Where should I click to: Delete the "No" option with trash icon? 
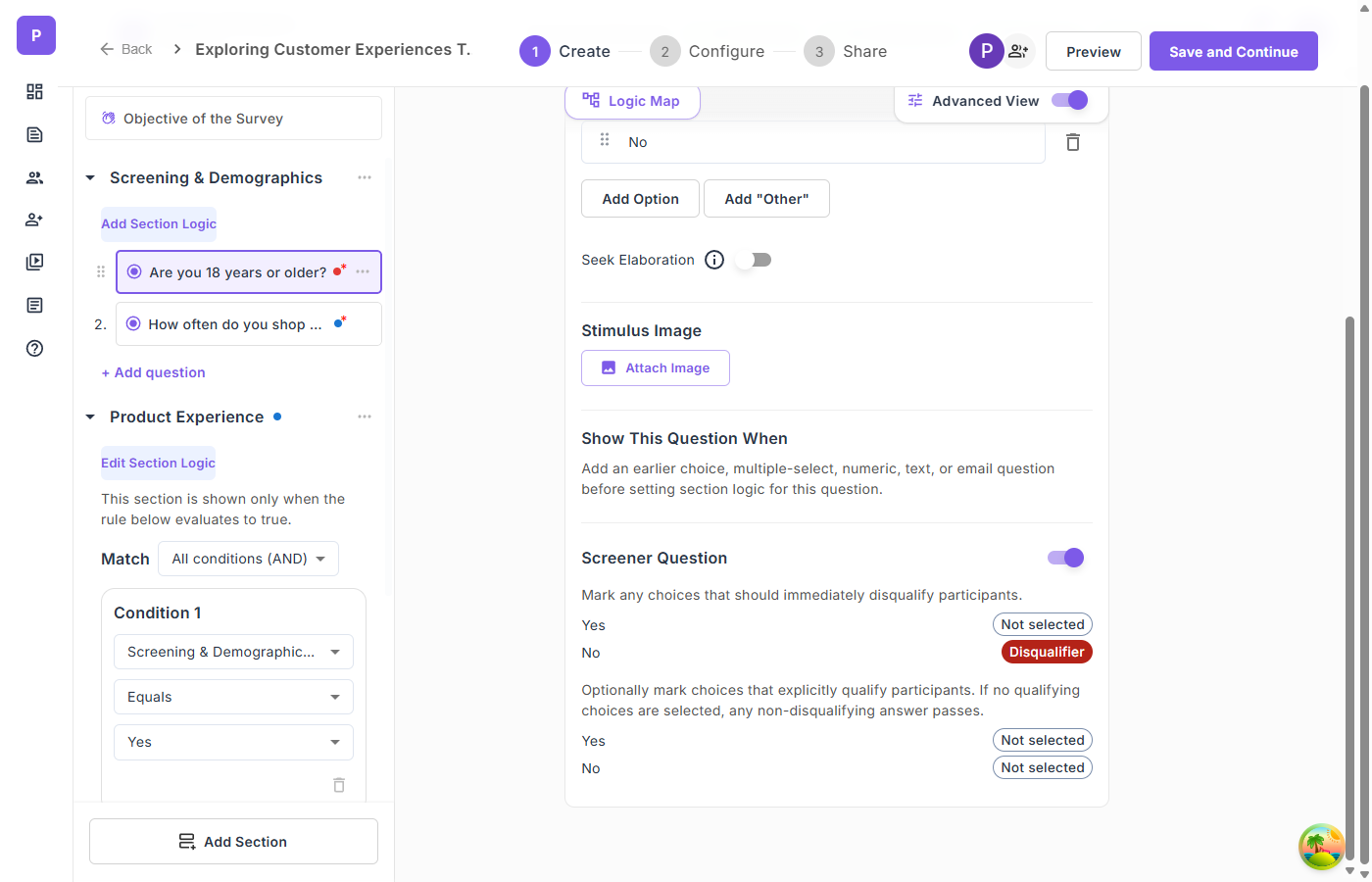point(1073,142)
